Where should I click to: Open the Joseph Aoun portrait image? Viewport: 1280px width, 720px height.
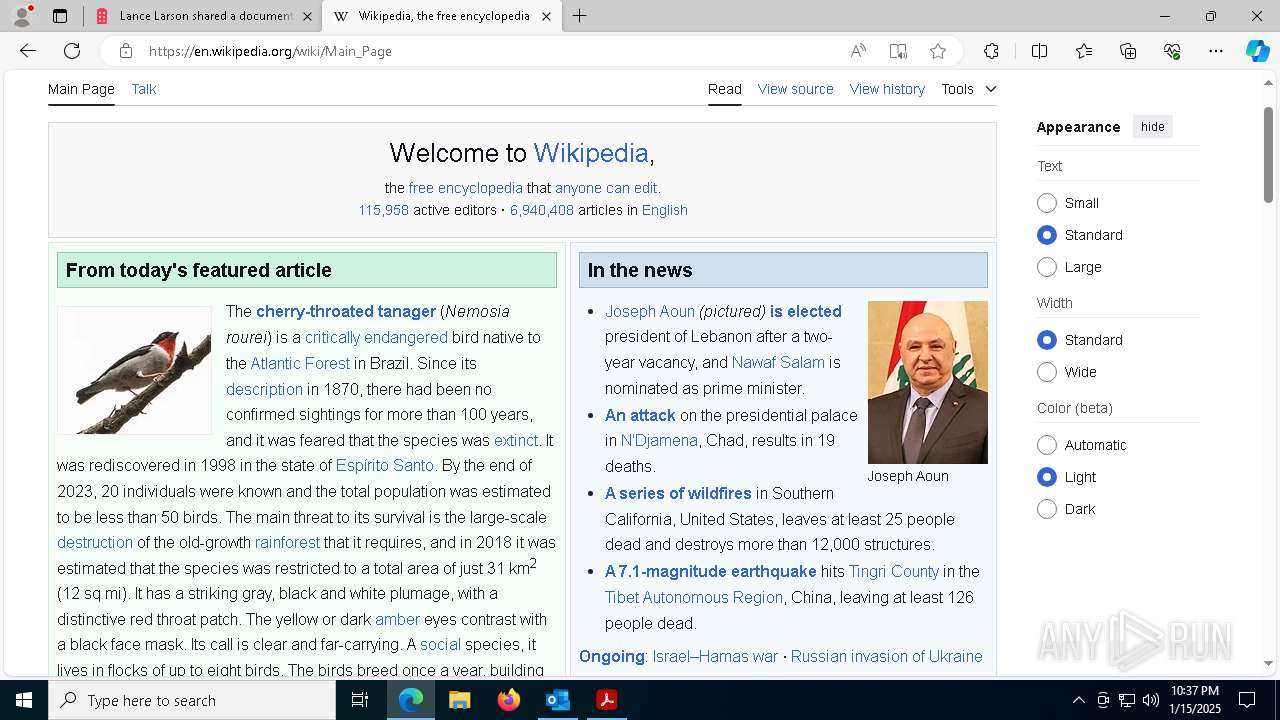[928, 382]
